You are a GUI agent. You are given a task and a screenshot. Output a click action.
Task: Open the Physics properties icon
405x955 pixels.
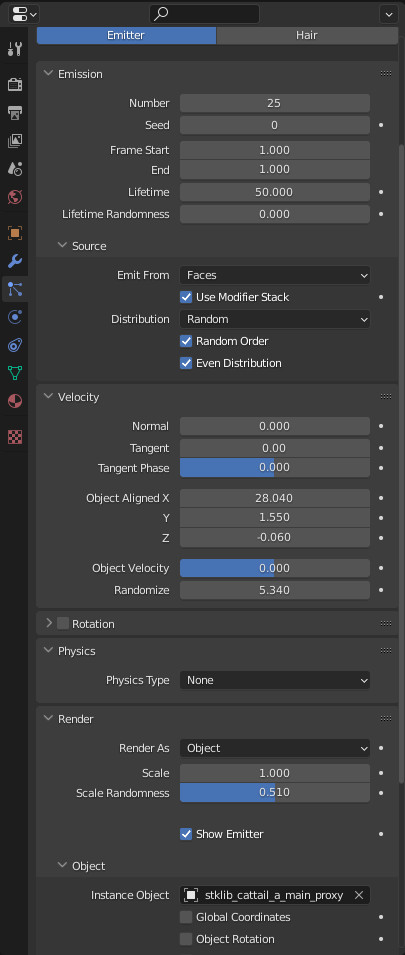15,317
